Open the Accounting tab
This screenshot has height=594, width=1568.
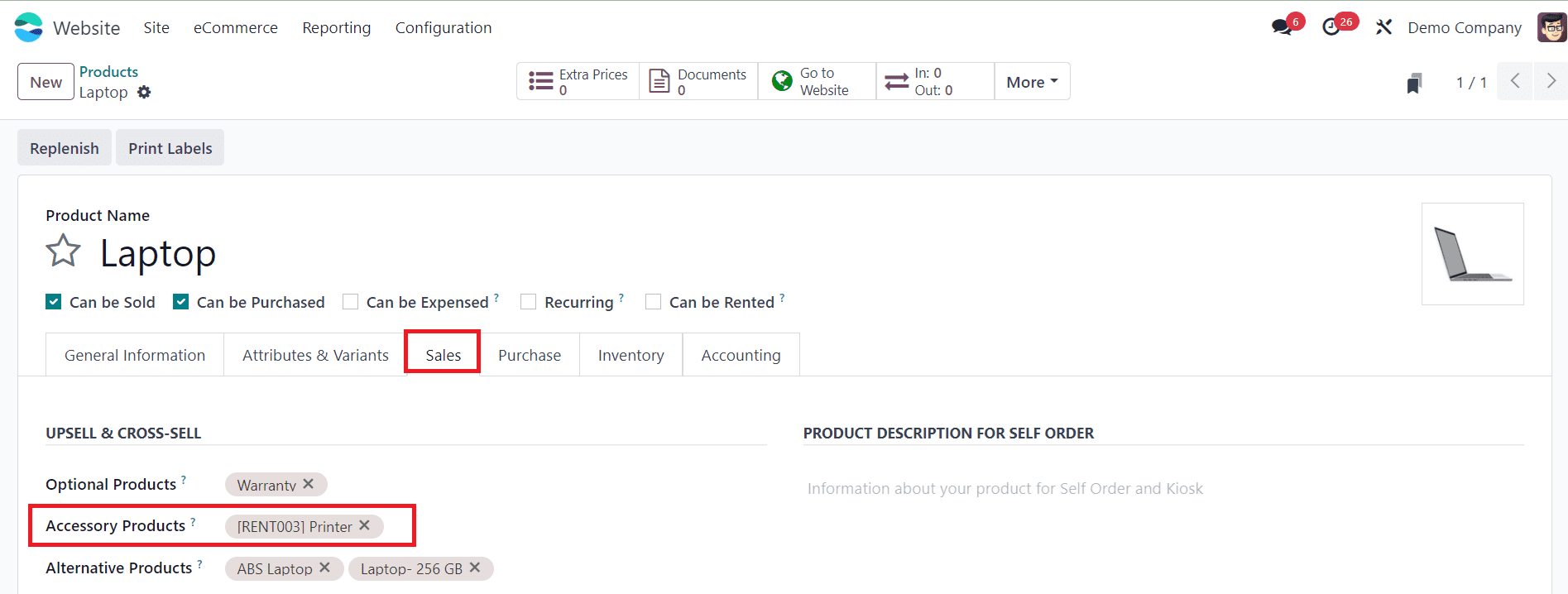click(741, 355)
